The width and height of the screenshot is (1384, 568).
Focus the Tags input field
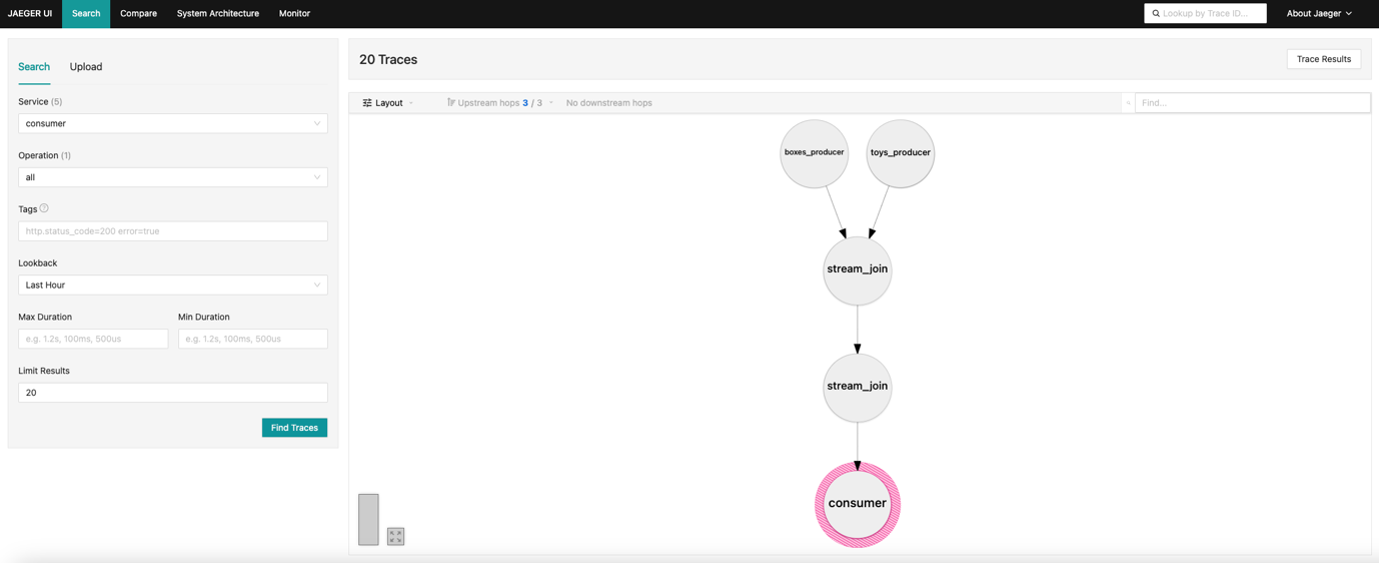pos(173,231)
